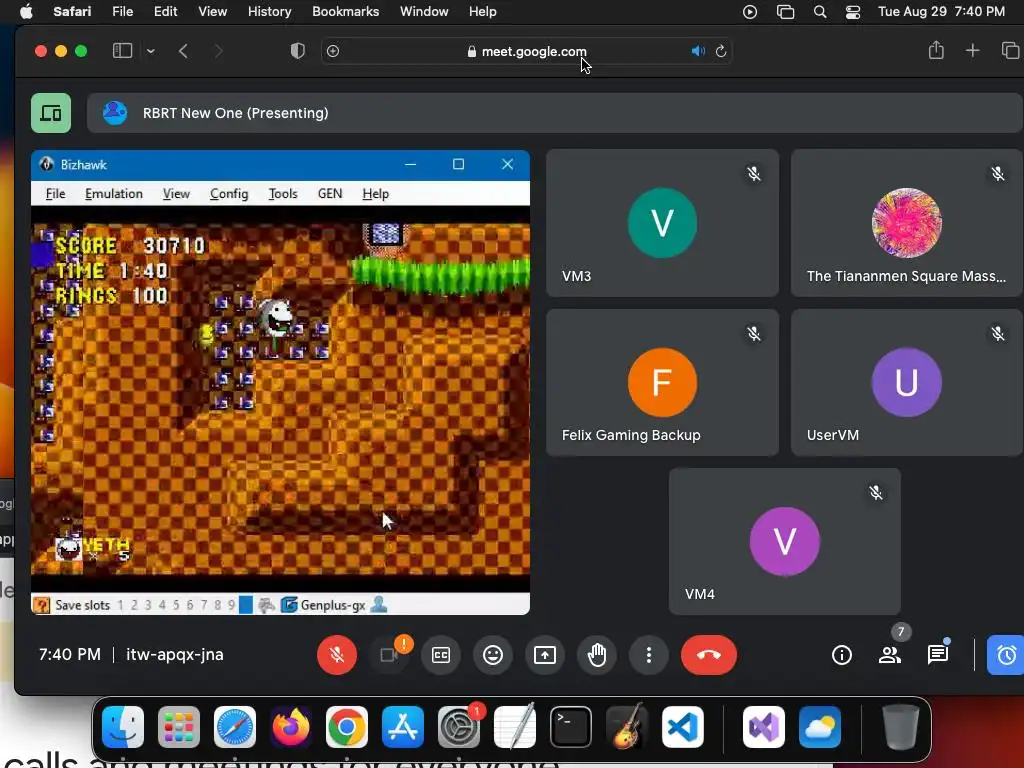This screenshot has width=1024, height=768.
Task: Select save slot 5 in Bizhawk
Action: coord(176,605)
